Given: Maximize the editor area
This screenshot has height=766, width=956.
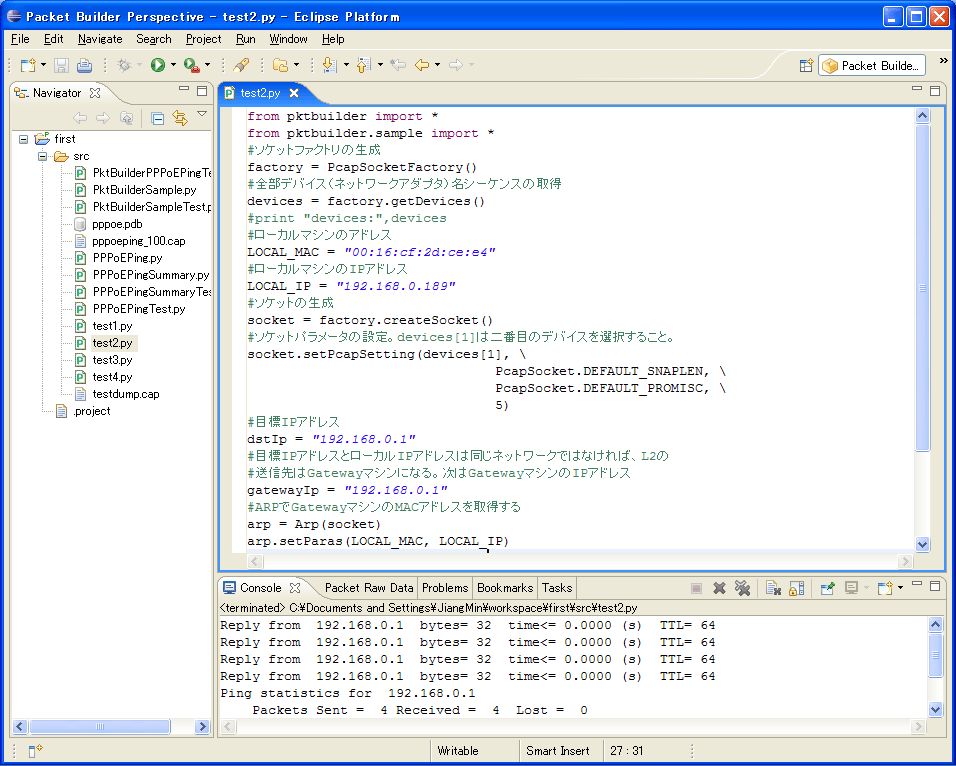Looking at the screenshot, I should [x=935, y=91].
